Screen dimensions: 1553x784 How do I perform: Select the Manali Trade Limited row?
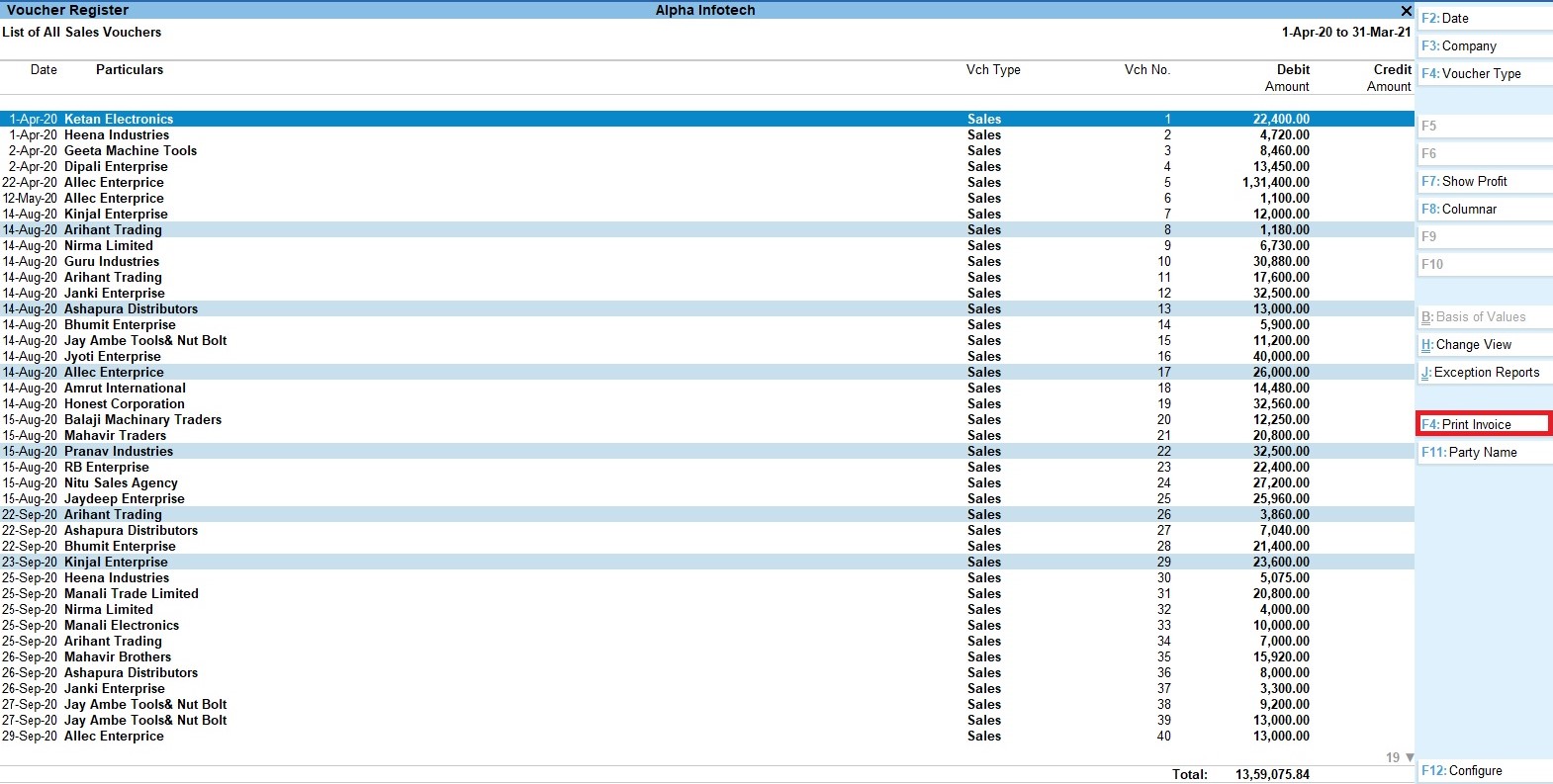pos(132,594)
